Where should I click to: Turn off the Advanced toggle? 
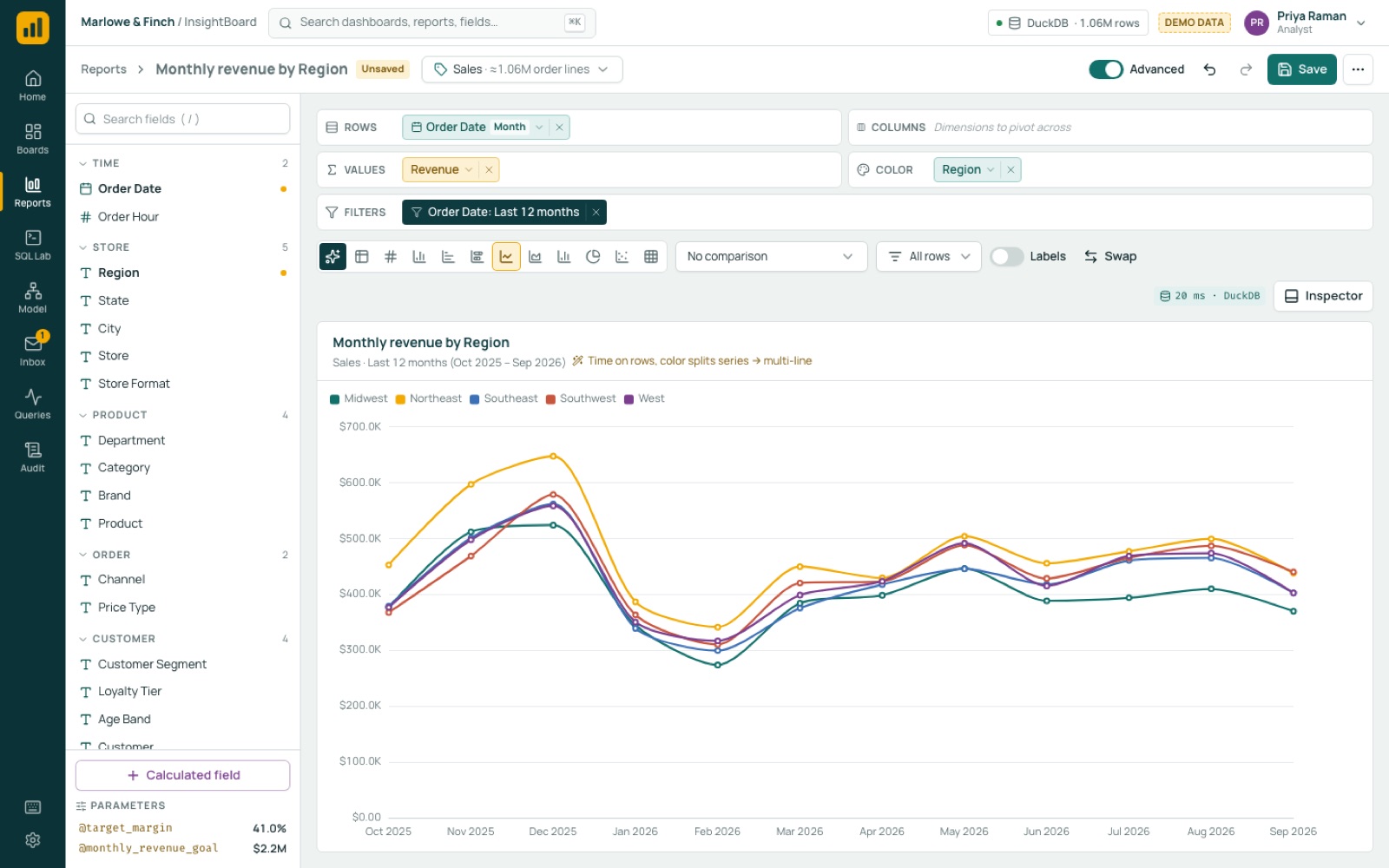(1106, 69)
